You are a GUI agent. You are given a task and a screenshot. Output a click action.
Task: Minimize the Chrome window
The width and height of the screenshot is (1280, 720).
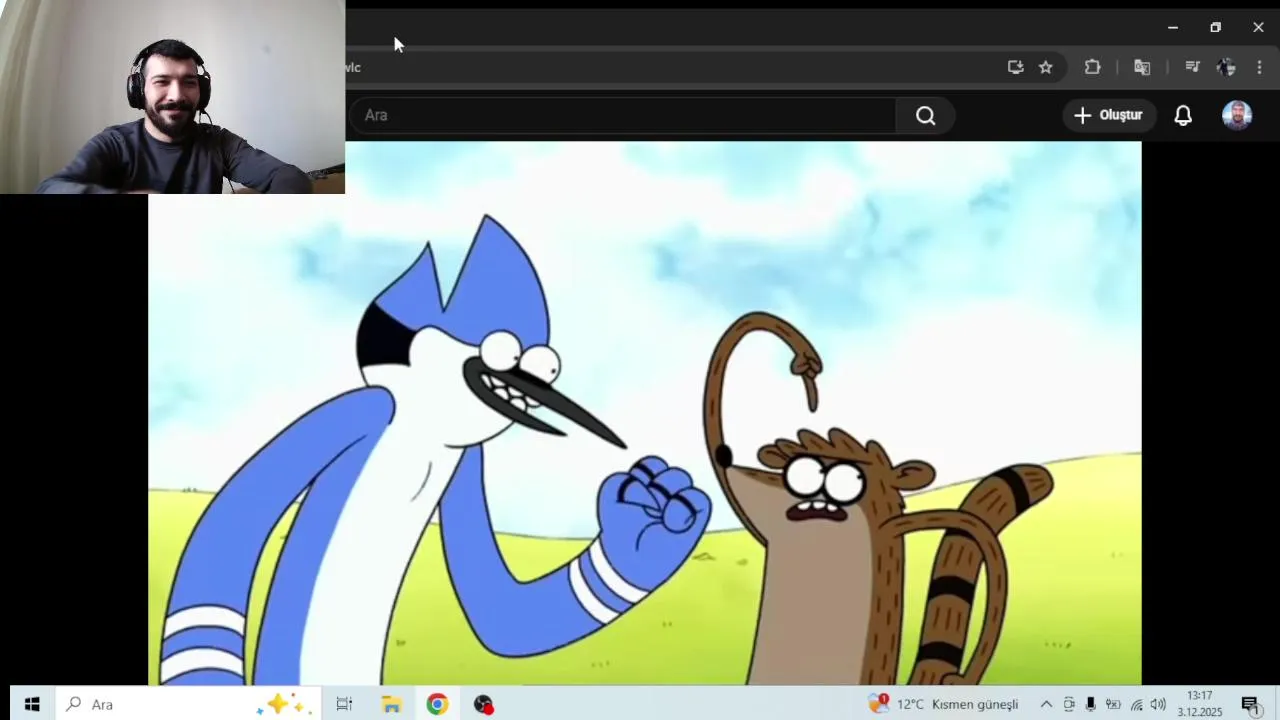point(1173,27)
